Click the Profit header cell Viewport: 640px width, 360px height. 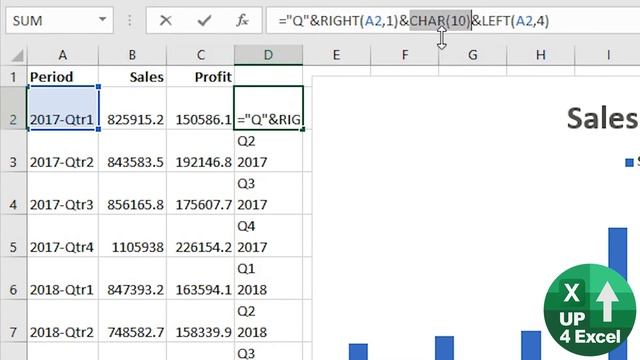point(200,76)
